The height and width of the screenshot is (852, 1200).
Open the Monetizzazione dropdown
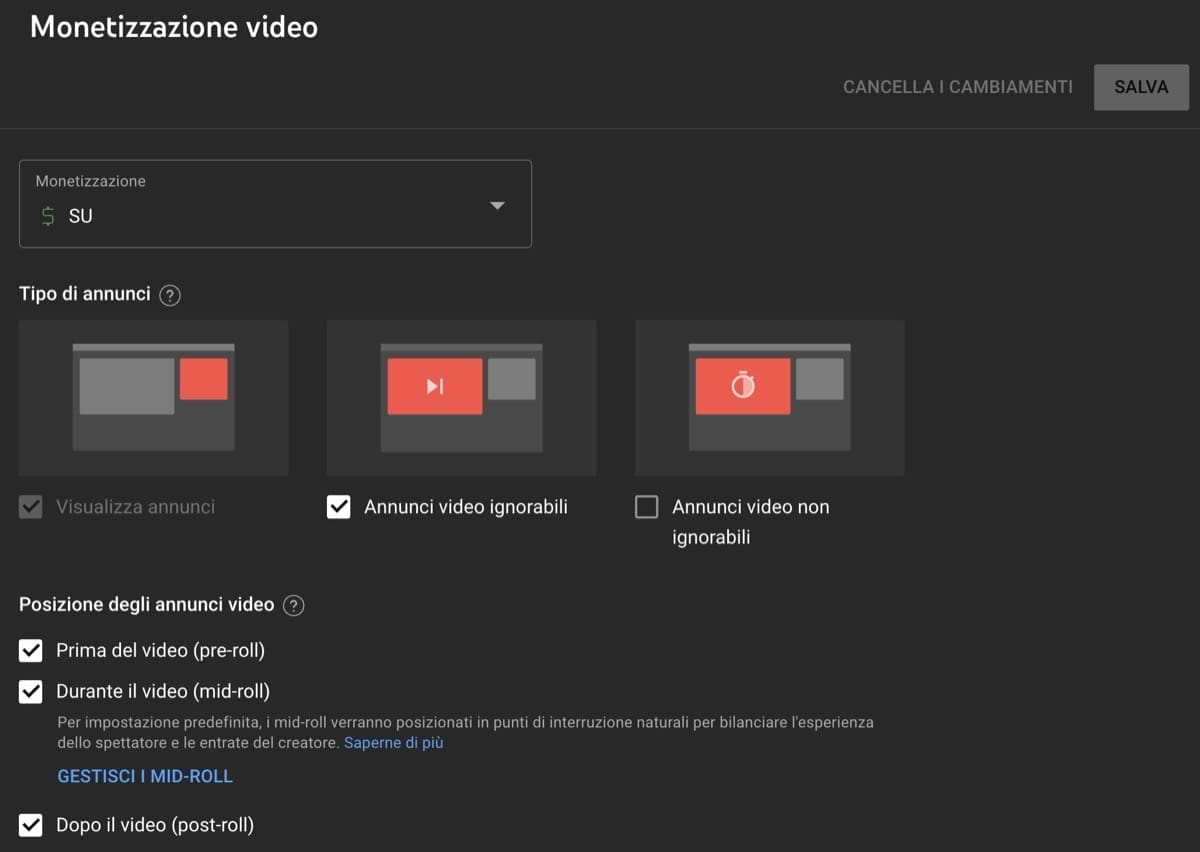click(x=275, y=204)
